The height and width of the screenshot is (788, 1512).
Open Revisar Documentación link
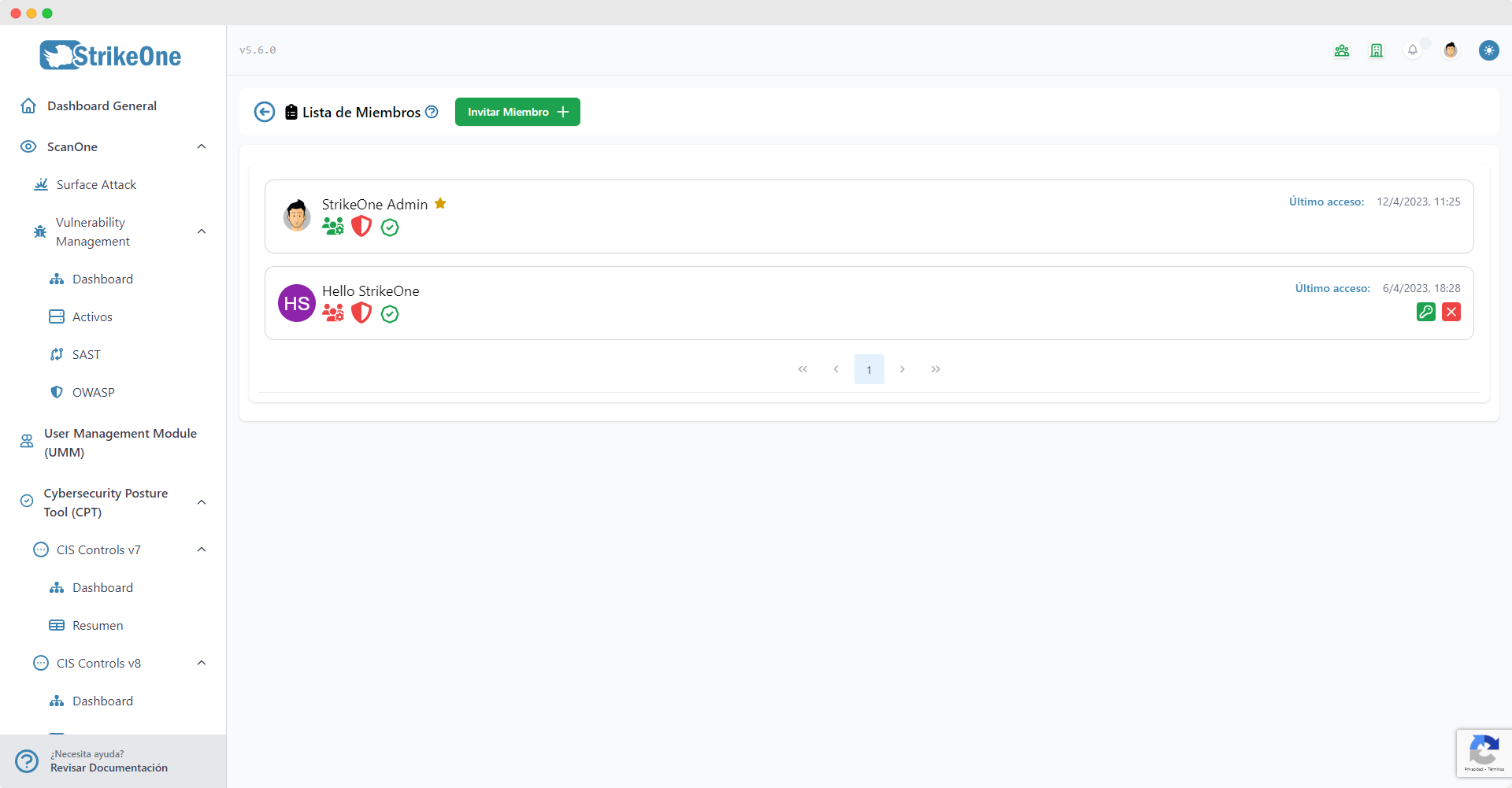click(109, 768)
